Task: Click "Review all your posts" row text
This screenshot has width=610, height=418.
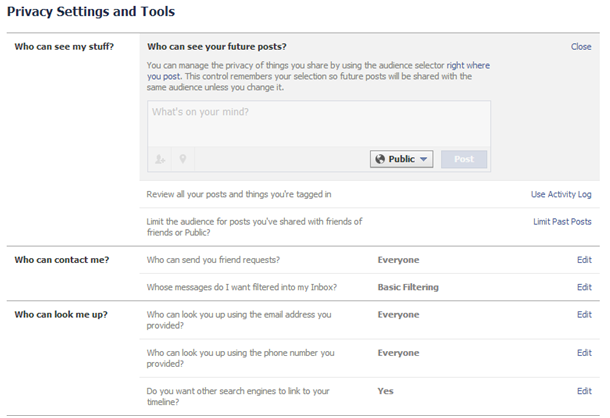Action: [238, 194]
